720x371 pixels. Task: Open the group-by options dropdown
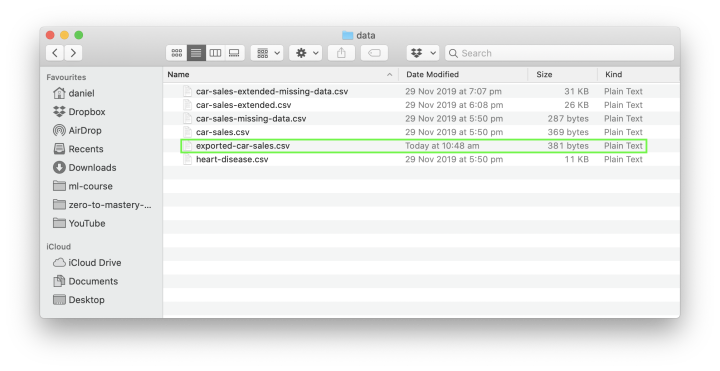coord(267,53)
